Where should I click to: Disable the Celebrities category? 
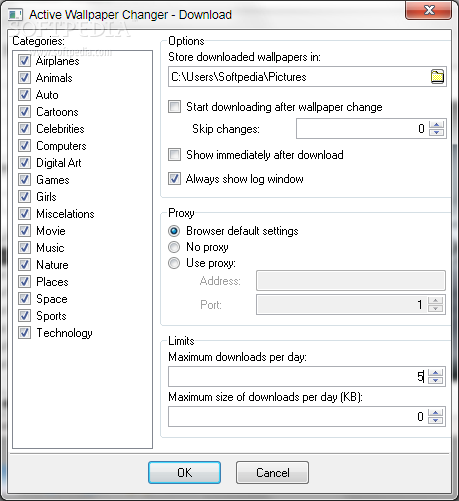[24, 129]
